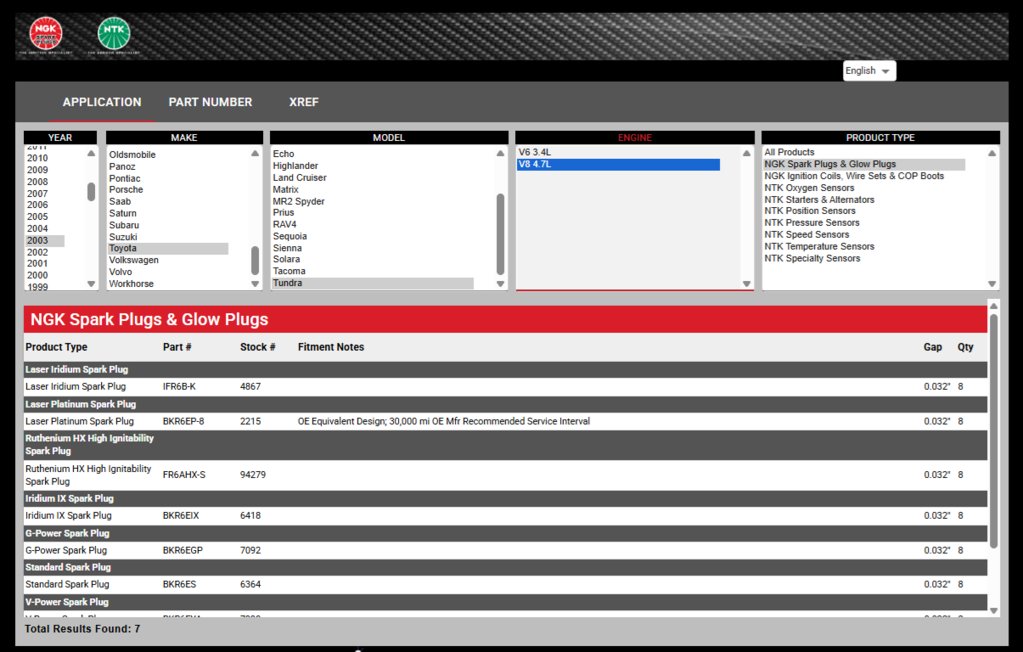
Task: Select Workhorse in the MAKE list
Action: point(131,284)
